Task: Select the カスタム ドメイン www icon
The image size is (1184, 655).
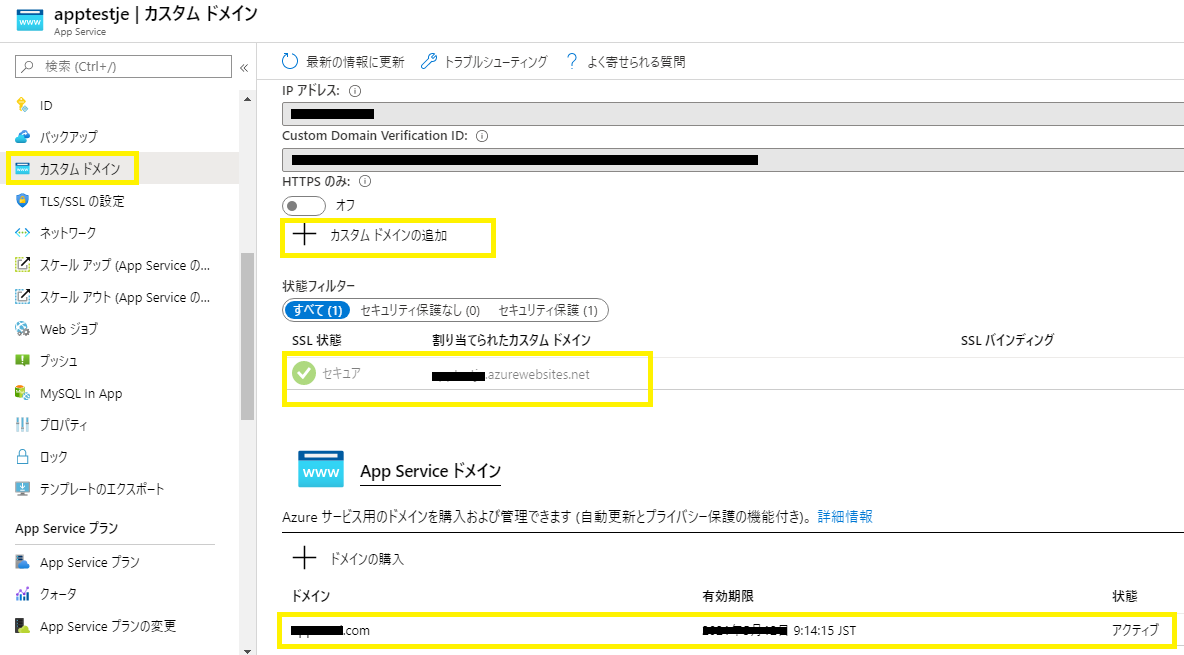Action: click(23, 168)
